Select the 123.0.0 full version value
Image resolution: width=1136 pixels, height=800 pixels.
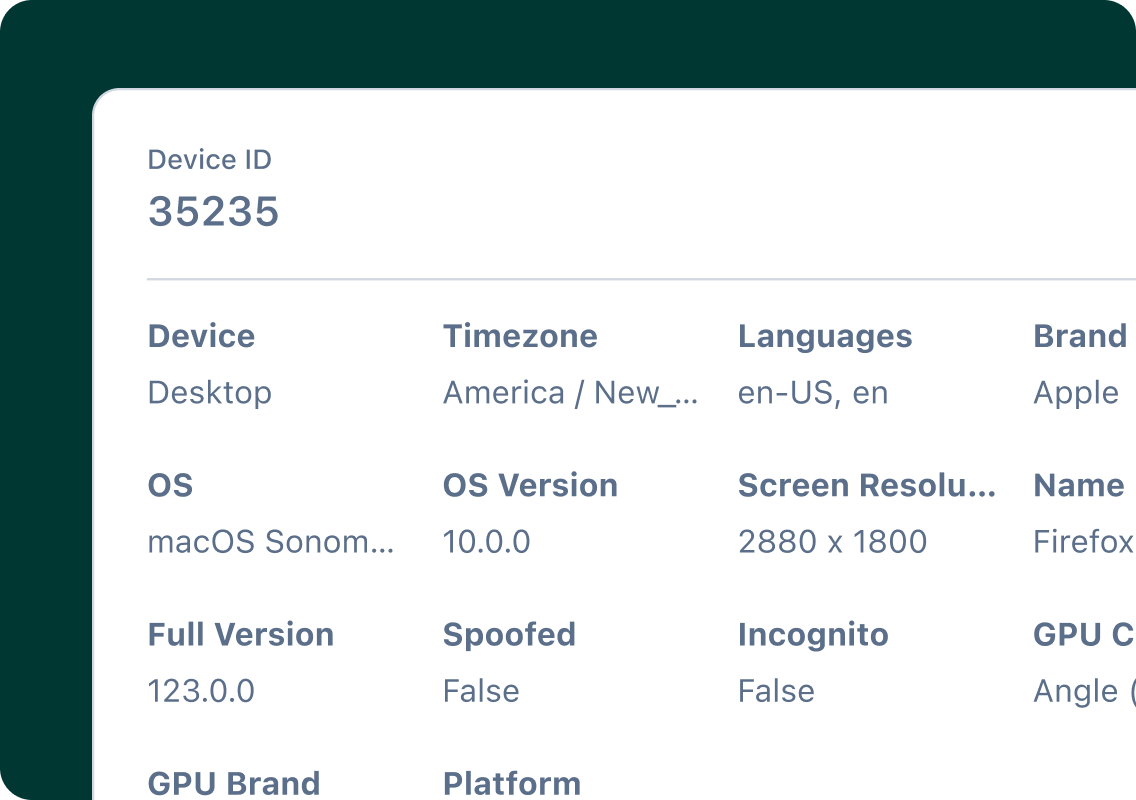coord(201,691)
